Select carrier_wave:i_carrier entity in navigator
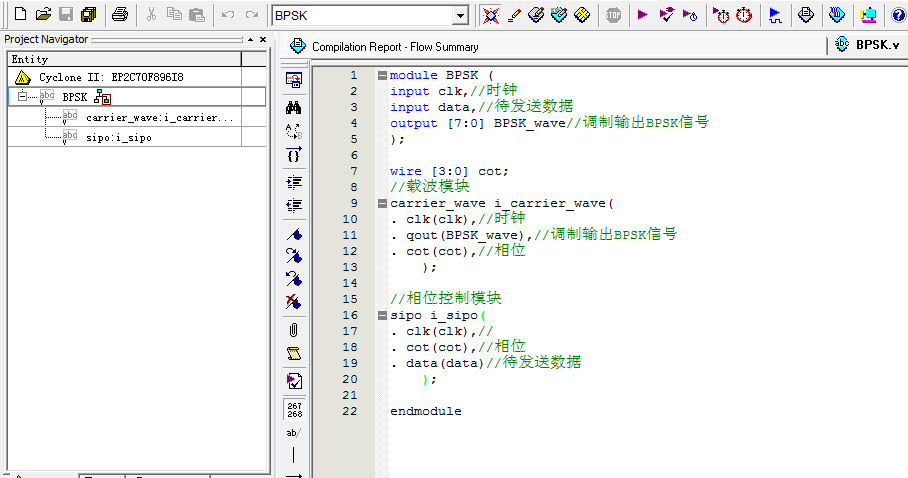The width and height of the screenshot is (908, 478). [x=160, y=117]
